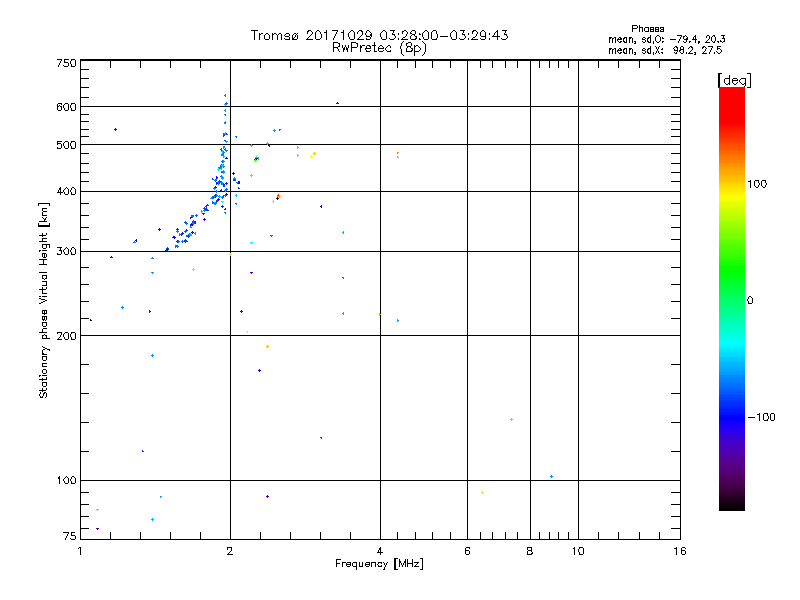Click the yellow band of the colorbar

click(x=731, y=195)
